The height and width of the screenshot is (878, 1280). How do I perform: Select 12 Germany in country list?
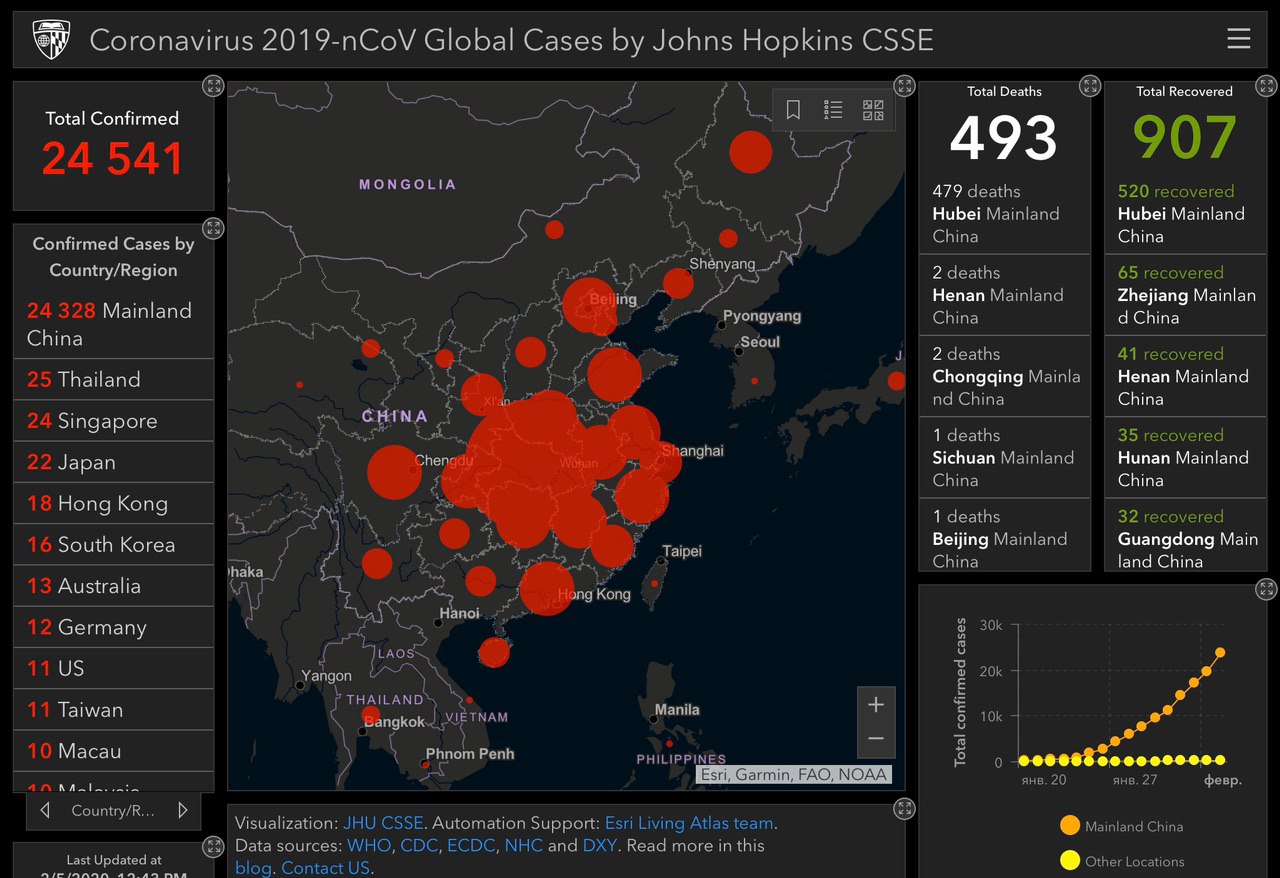click(x=113, y=627)
